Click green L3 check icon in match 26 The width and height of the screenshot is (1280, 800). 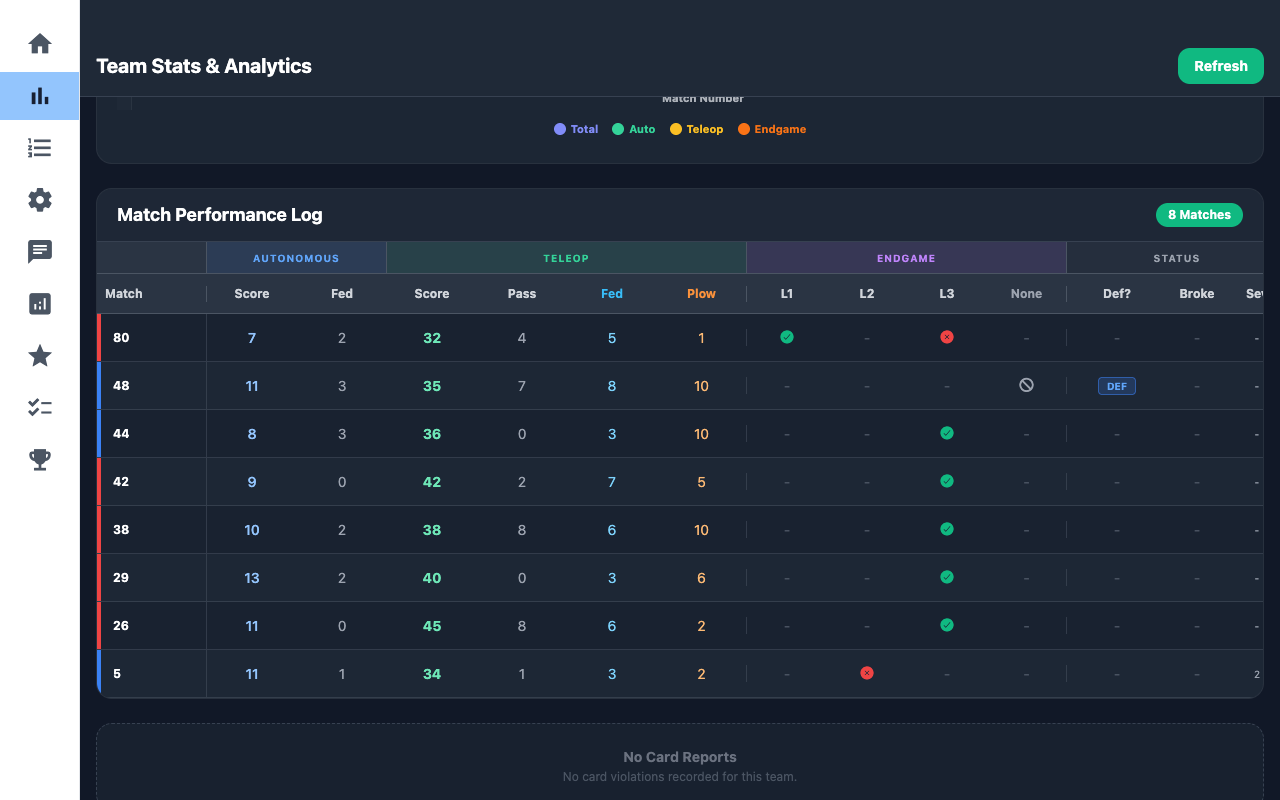(947, 625)
